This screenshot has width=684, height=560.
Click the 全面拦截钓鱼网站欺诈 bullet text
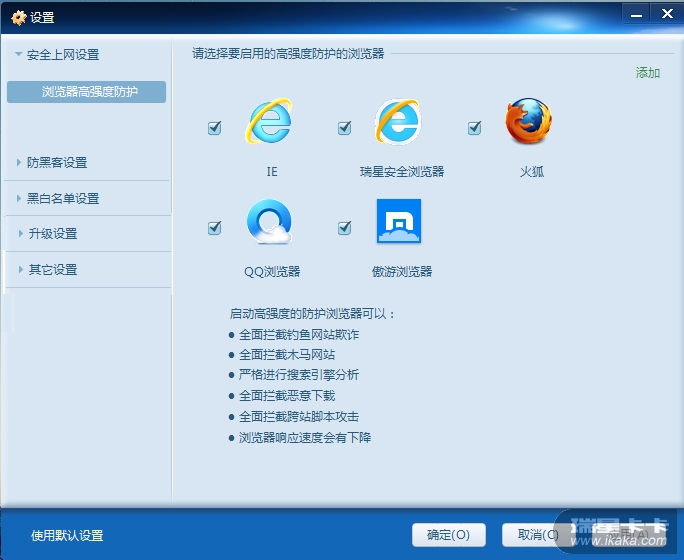299,335
